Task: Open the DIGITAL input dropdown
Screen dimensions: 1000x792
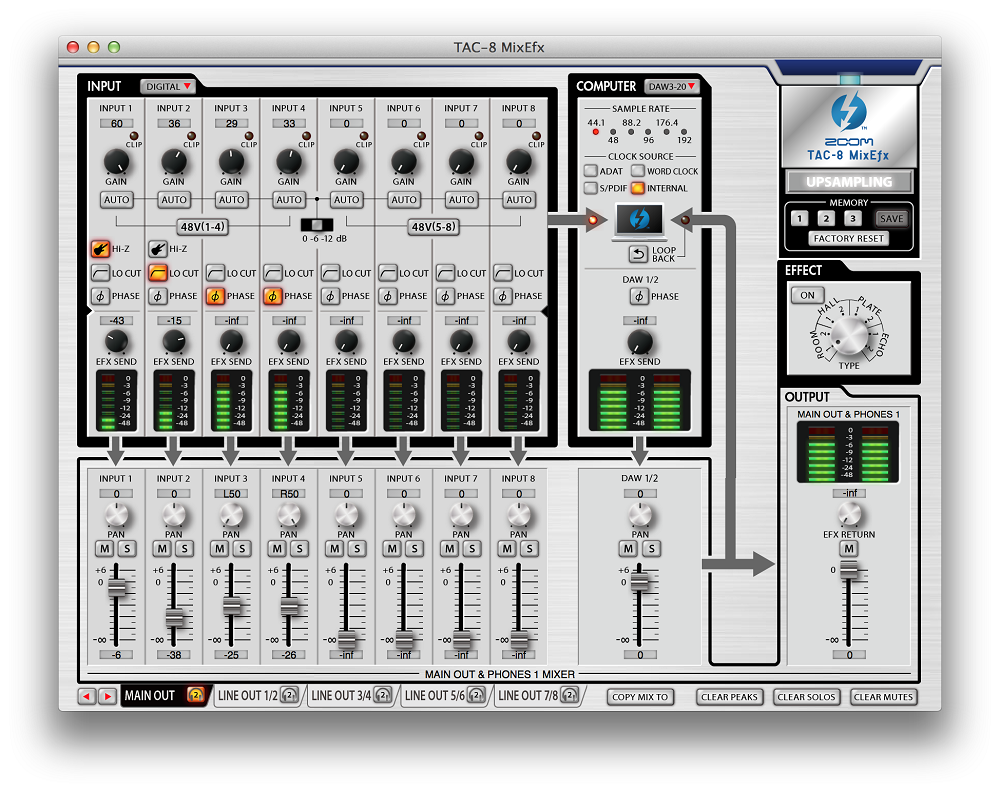Action: (x=168, y=87)
